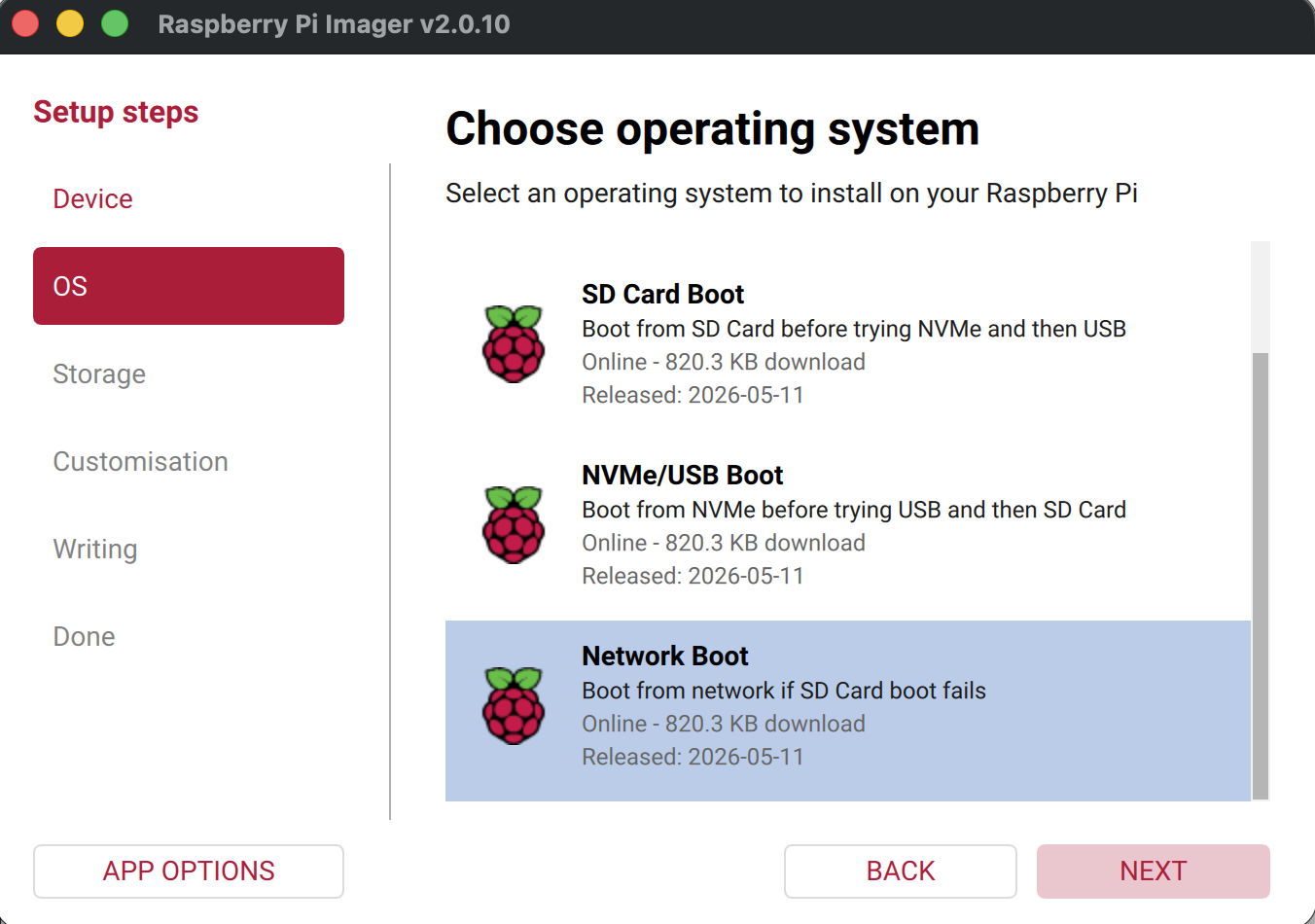Open the Storage setup step
The image size is (1315, 924).
pyautogui.click(x=189, y=373)
